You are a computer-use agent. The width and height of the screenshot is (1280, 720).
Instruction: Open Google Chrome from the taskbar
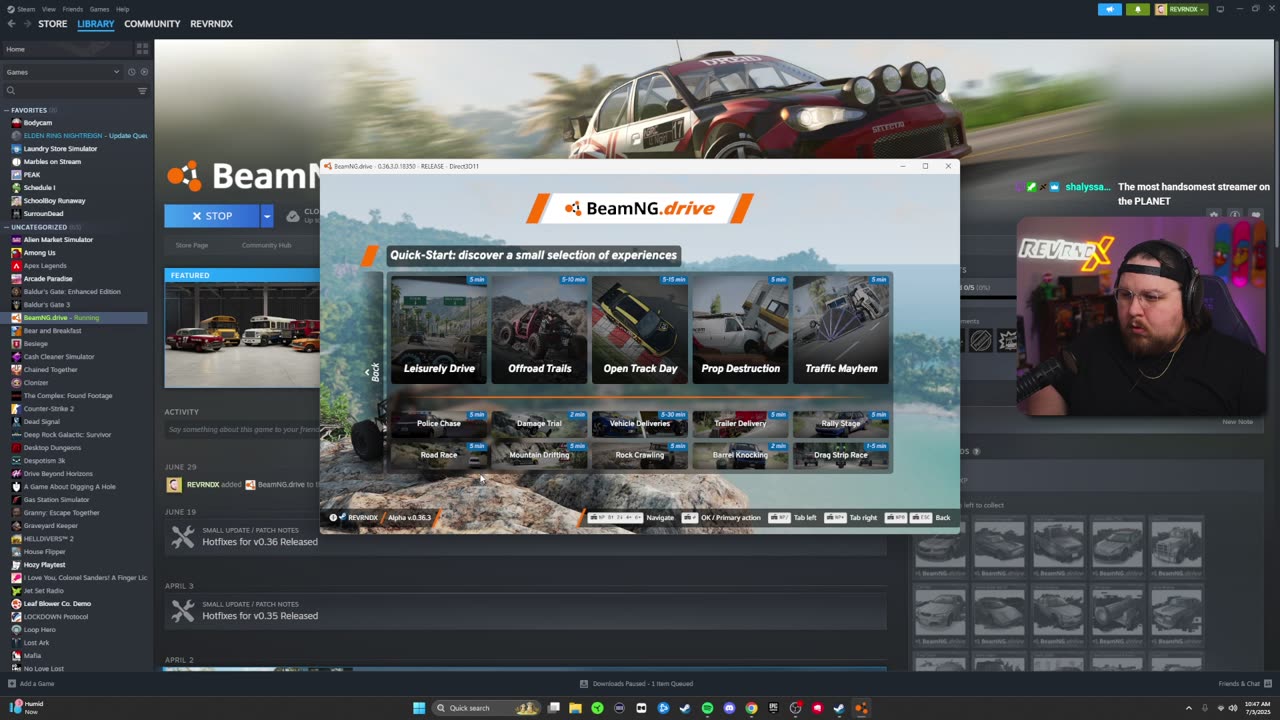coord(751,708)
